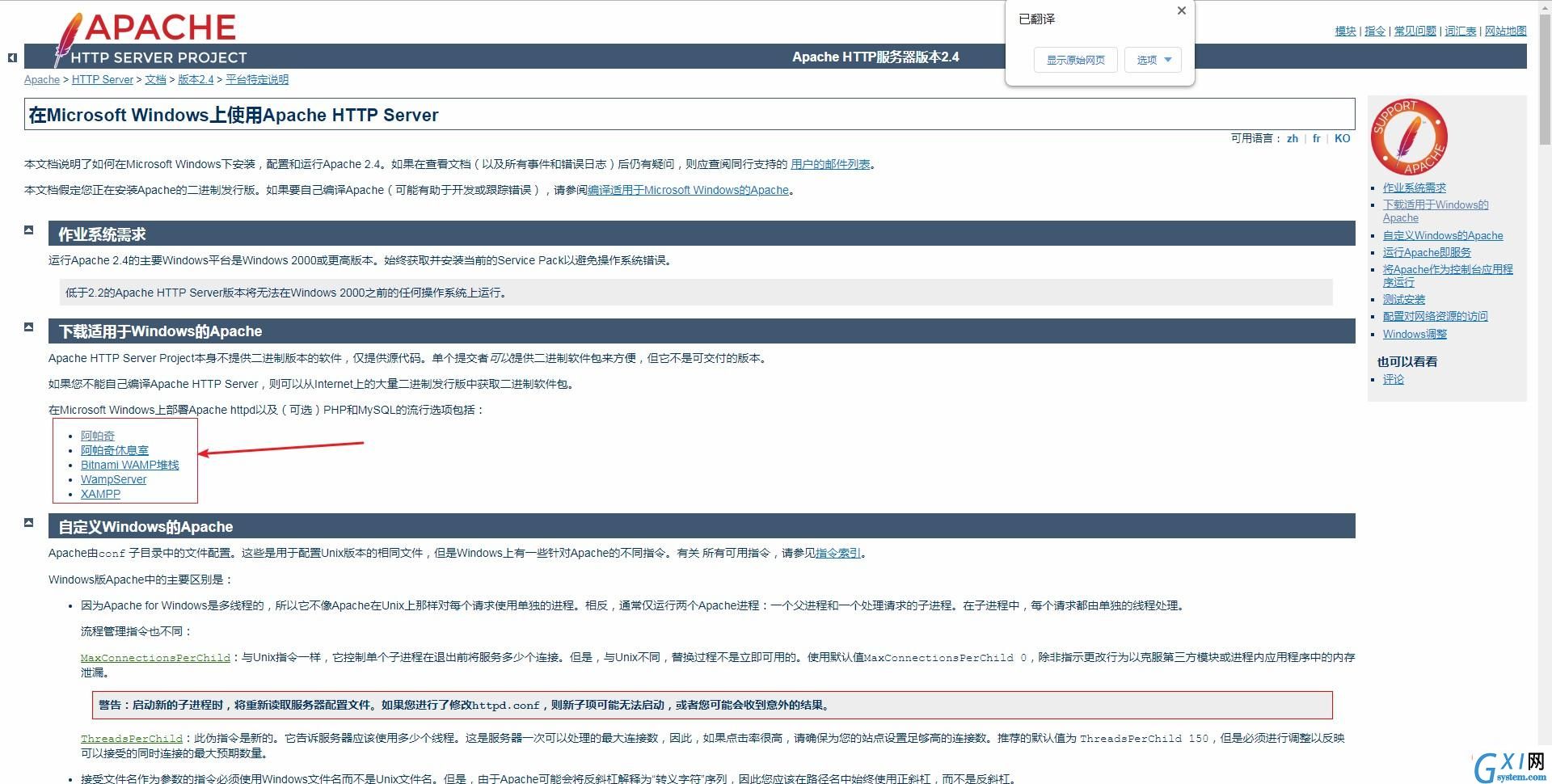Click the page title 在Microsoft Windows上使用Apache HTTP Server
The width and height of the screenshot is (1552, 784).
pyautogui.click(x=234, y=115)
